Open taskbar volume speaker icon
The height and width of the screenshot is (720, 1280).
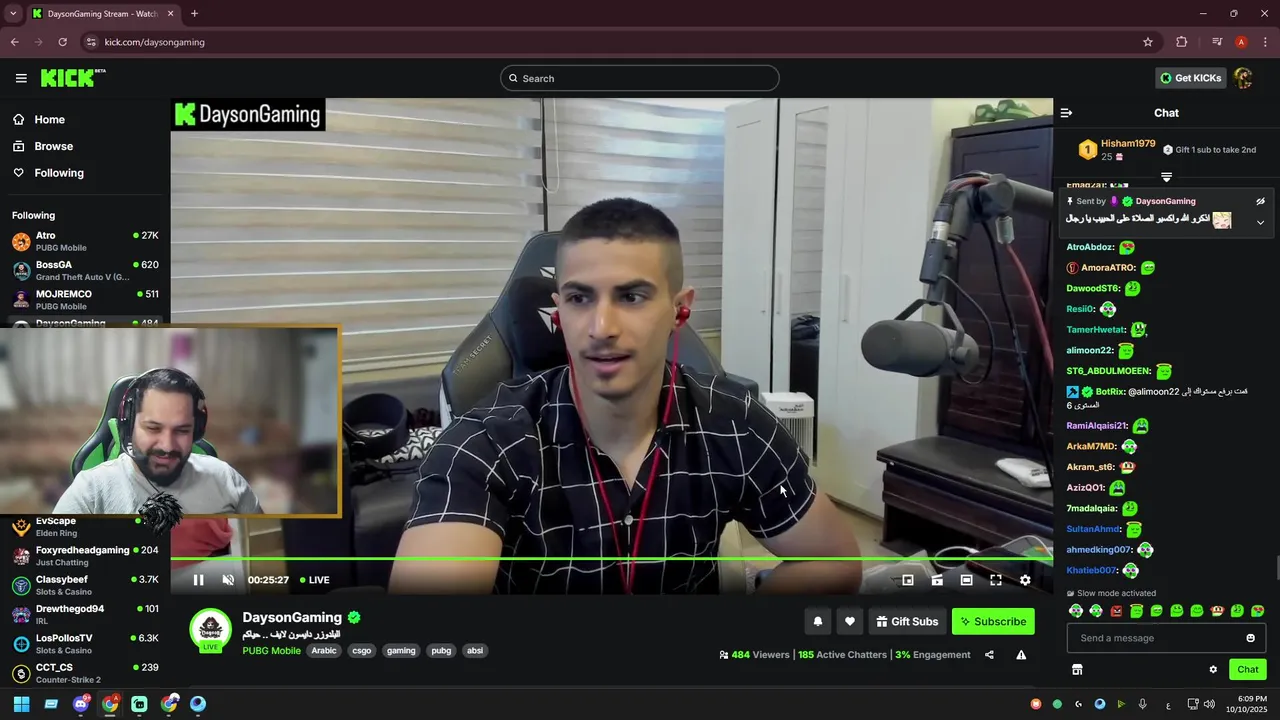click(x=1209, y=704)
